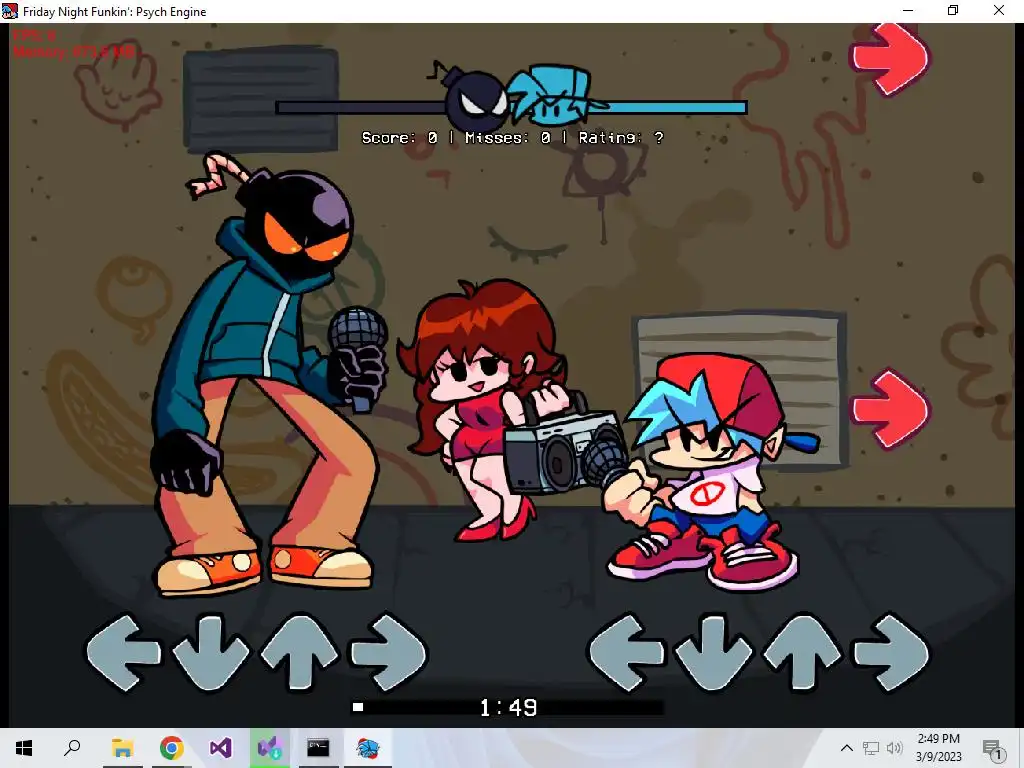
Task: Click the red Memory counter text
Action: tap(73, 51)
